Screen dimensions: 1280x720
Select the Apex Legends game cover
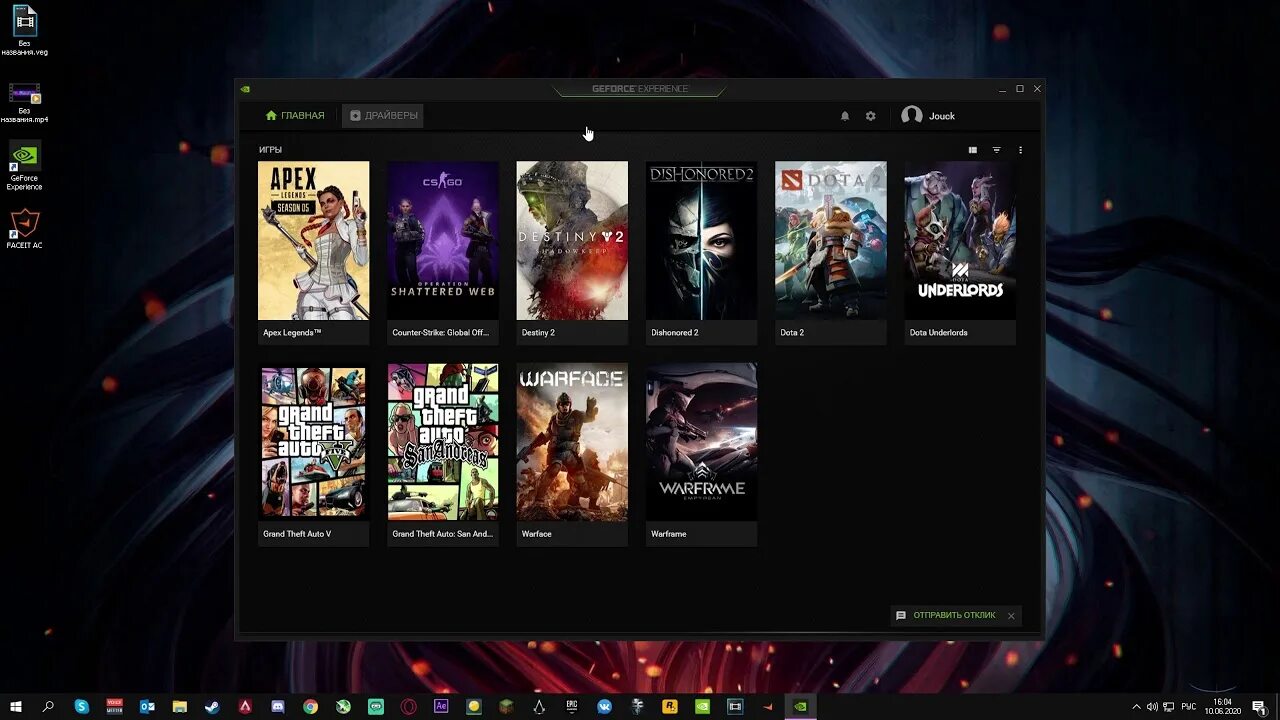tap(314, 241)
